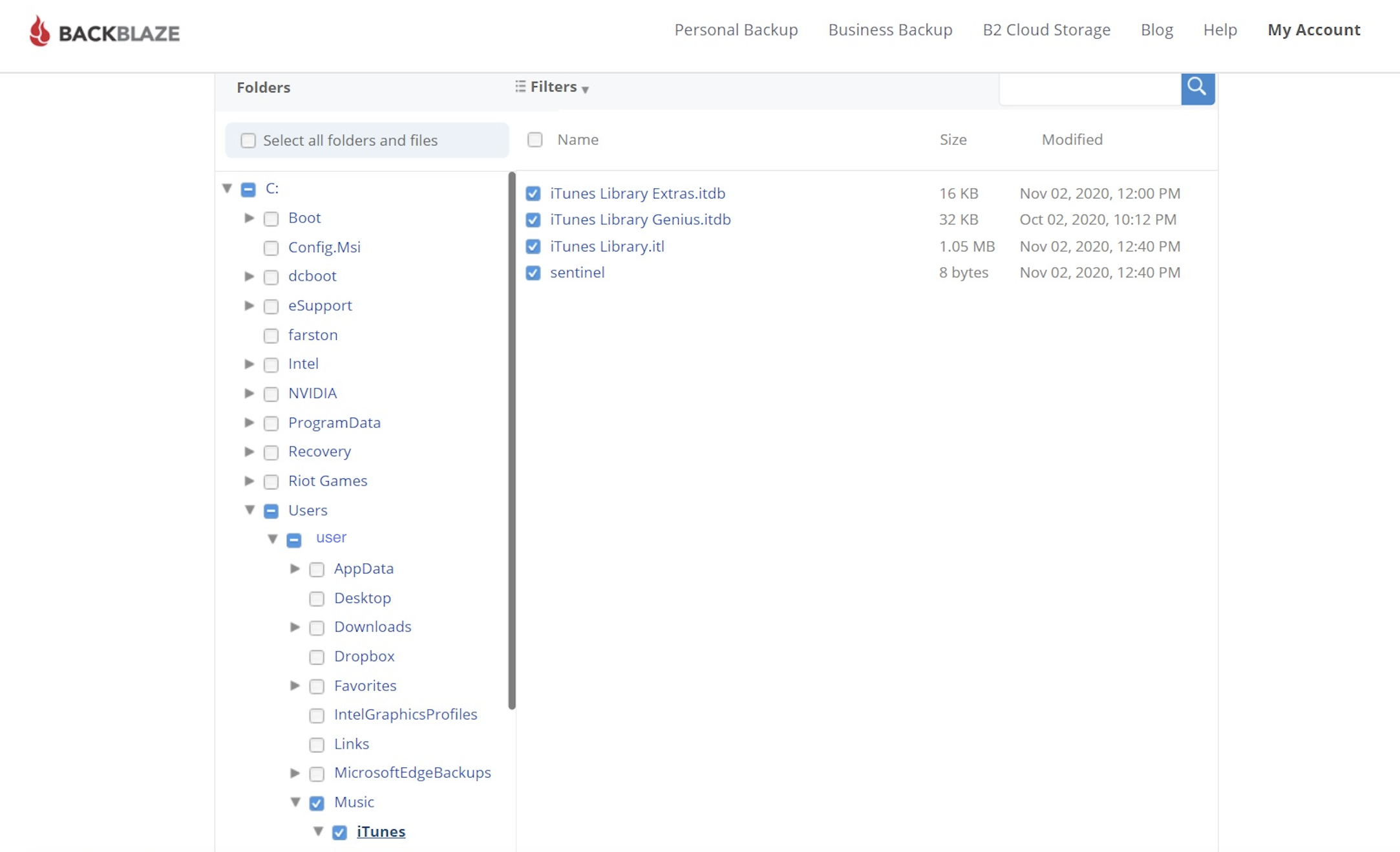Check the NVIDIA folder checkbox
1400x852 pixels.
coord(271,394)
